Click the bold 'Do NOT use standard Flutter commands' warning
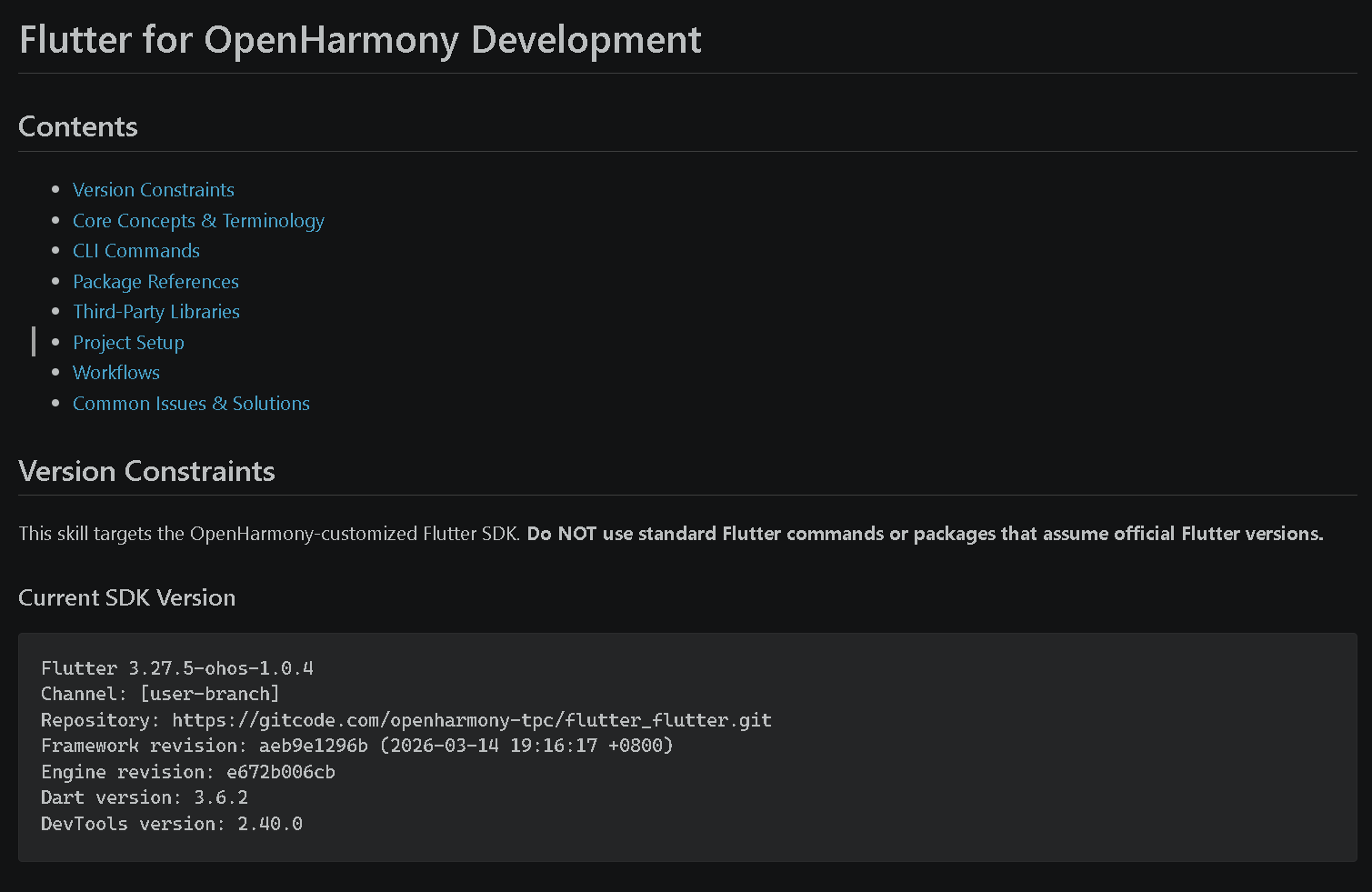1372x892 pixels. pos(925,534)
